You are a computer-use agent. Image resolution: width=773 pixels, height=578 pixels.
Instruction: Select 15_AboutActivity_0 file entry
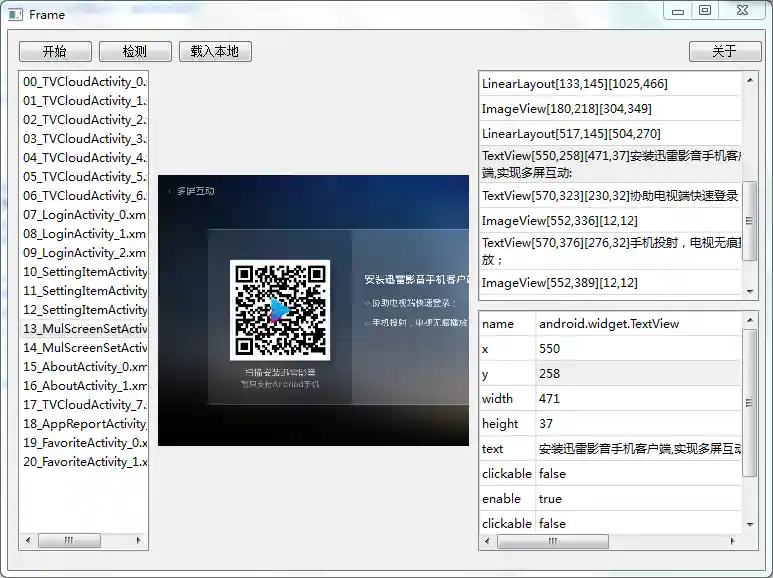[x=85, y=367]
